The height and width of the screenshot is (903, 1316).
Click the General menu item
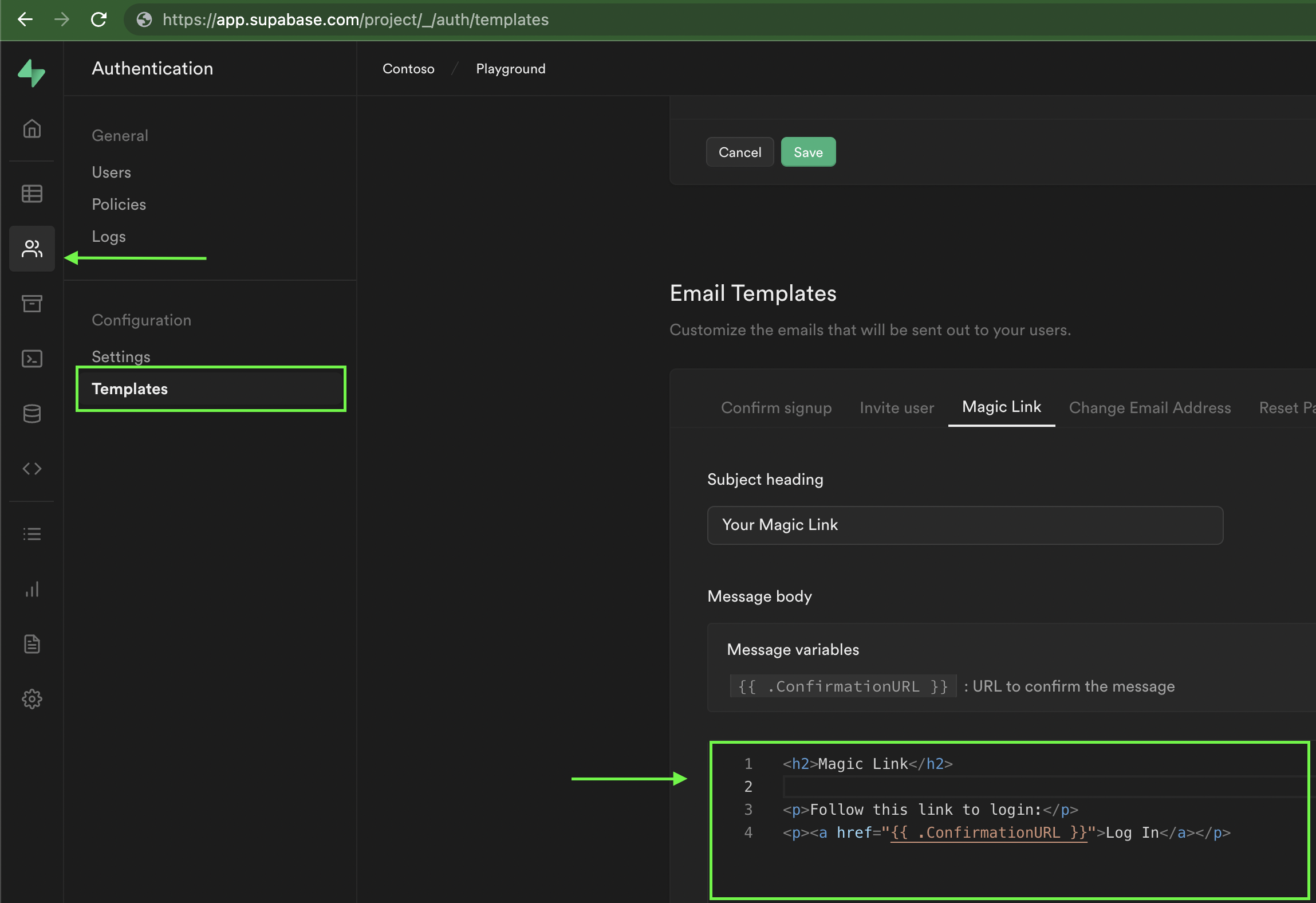click(x=119, y=135)
